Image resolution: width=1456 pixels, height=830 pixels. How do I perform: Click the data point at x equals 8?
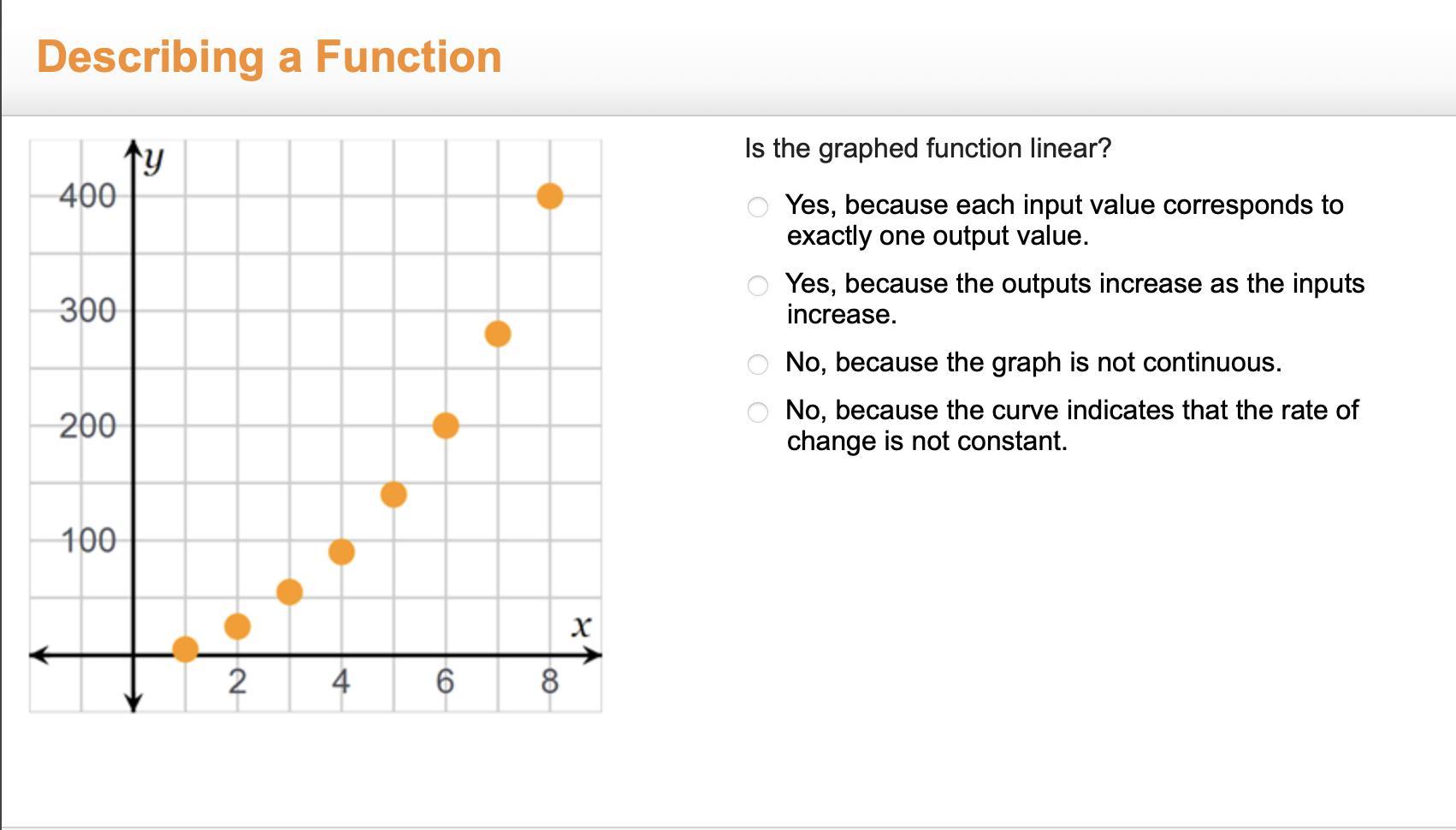(x=549, y=196)
